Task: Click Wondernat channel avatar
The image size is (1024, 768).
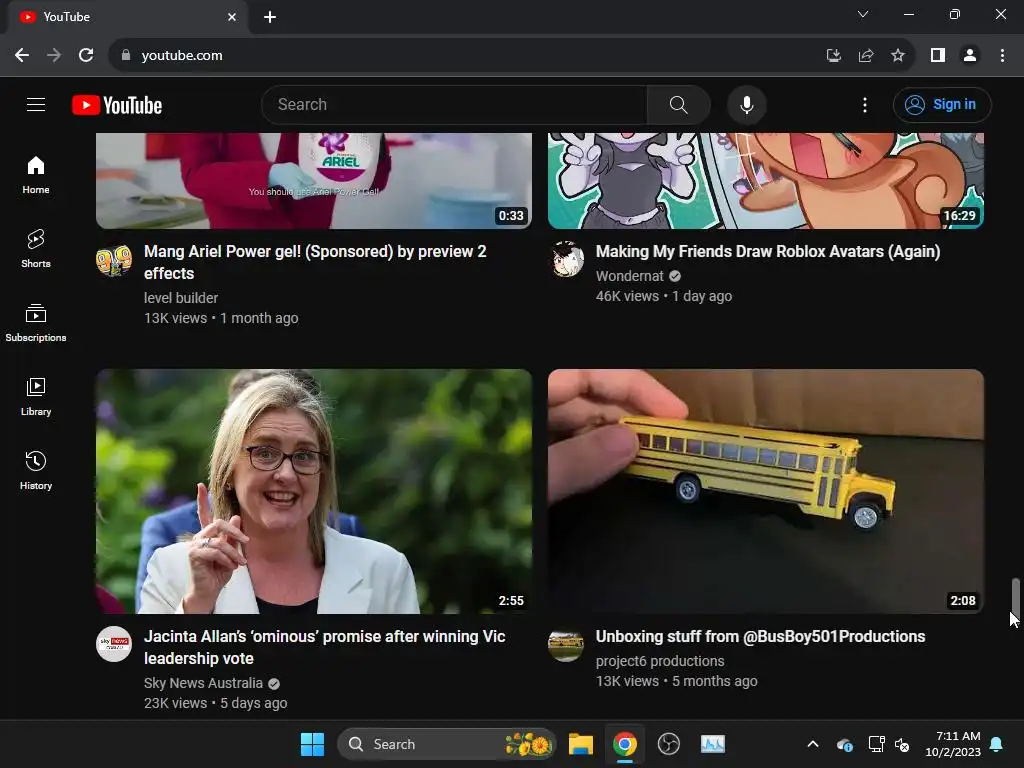Action: (x=566, y=260)
